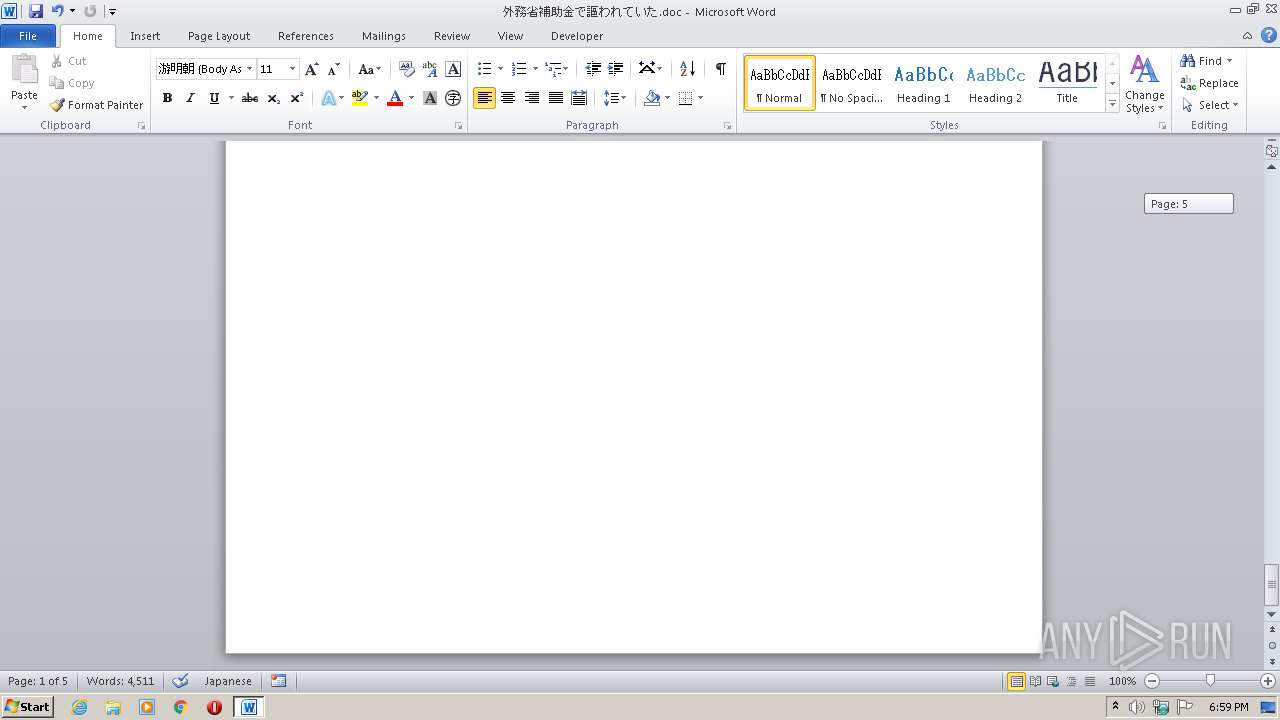1280x720 pixels.
Task: Select the Format Painter tool
Action: pos(97,105)
